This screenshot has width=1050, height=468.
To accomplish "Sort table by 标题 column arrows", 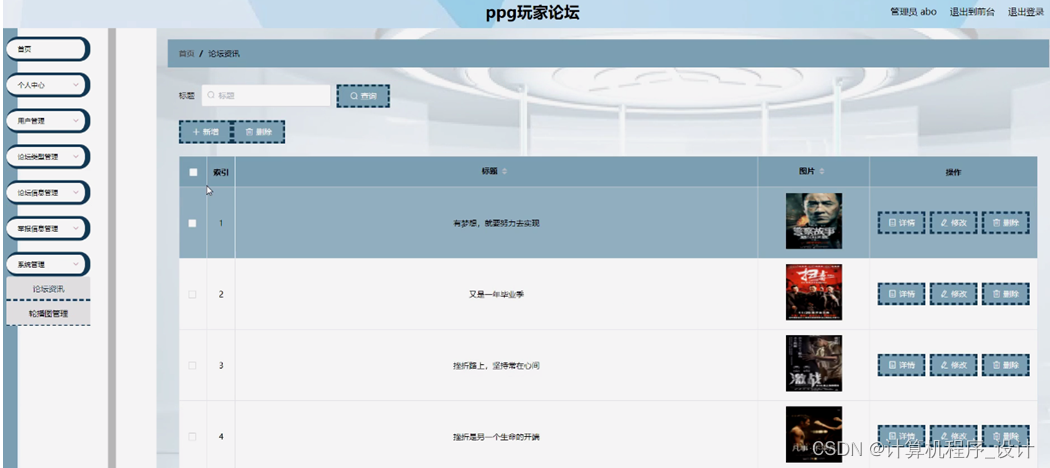I will point(505,172).
